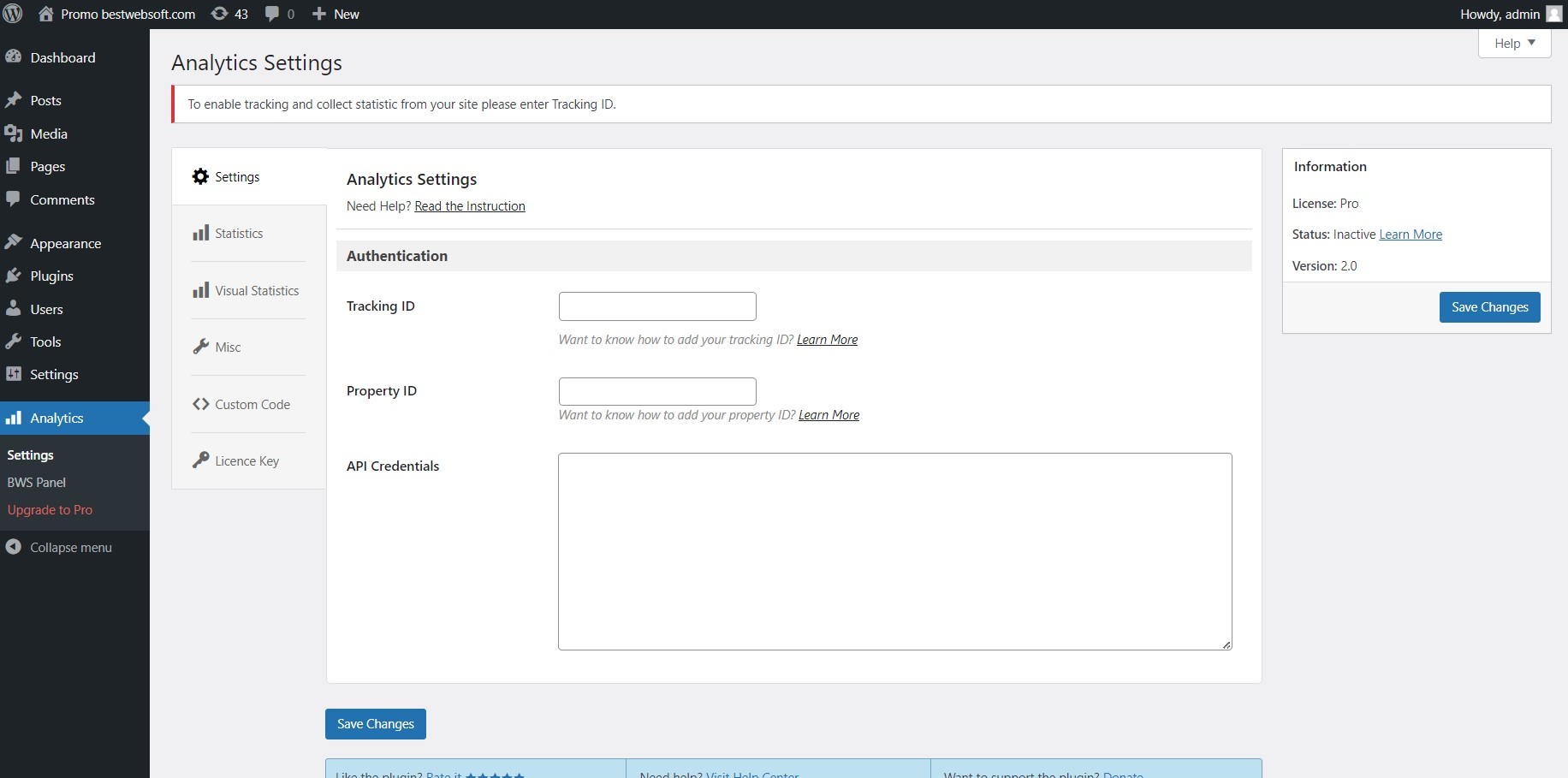This screenshot has height=778, width=1568.
Task: Click Promo bestwebsoft.com site name
Action: click(x=128, y=14)
